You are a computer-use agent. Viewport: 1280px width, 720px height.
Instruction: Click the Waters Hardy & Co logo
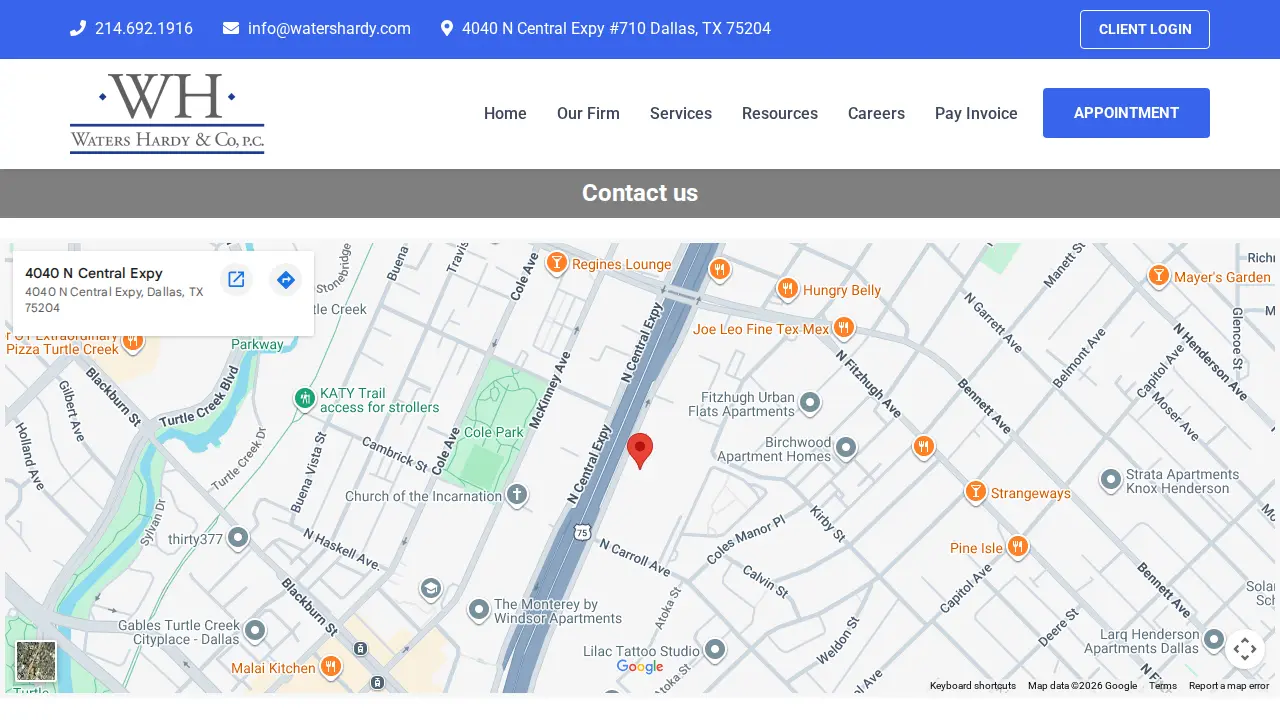click(x=167, y=113)
